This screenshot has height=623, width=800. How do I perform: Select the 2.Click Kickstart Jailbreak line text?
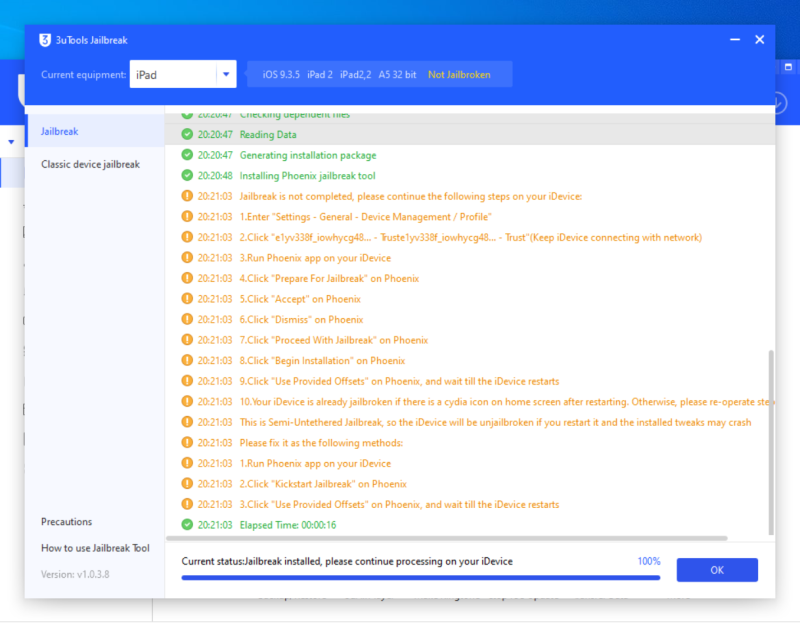pos(323,484)
